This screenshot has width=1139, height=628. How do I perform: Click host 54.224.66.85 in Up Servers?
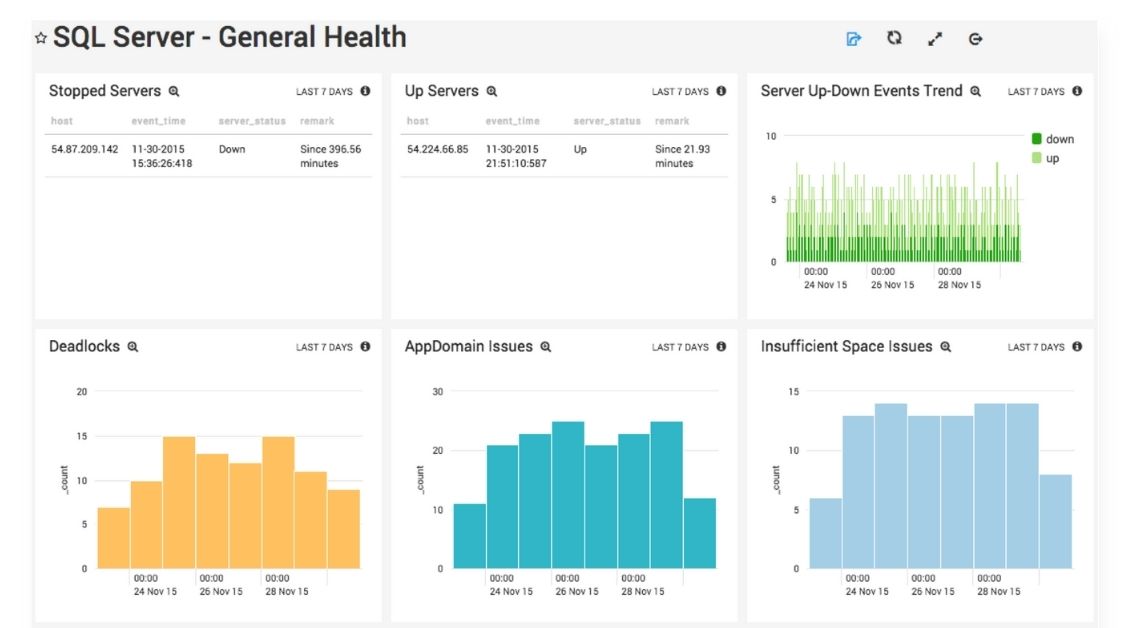437,149
